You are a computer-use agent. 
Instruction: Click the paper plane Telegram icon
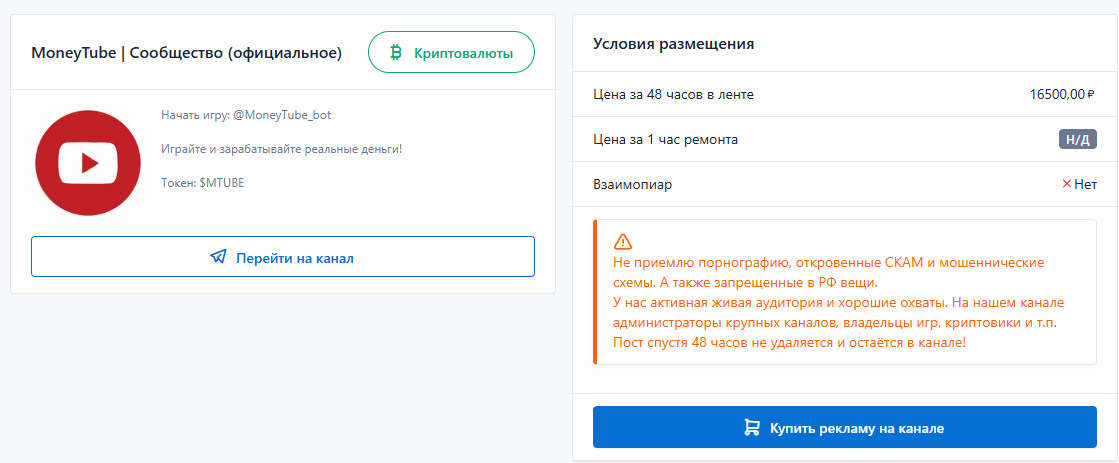(x=218, y=257)
